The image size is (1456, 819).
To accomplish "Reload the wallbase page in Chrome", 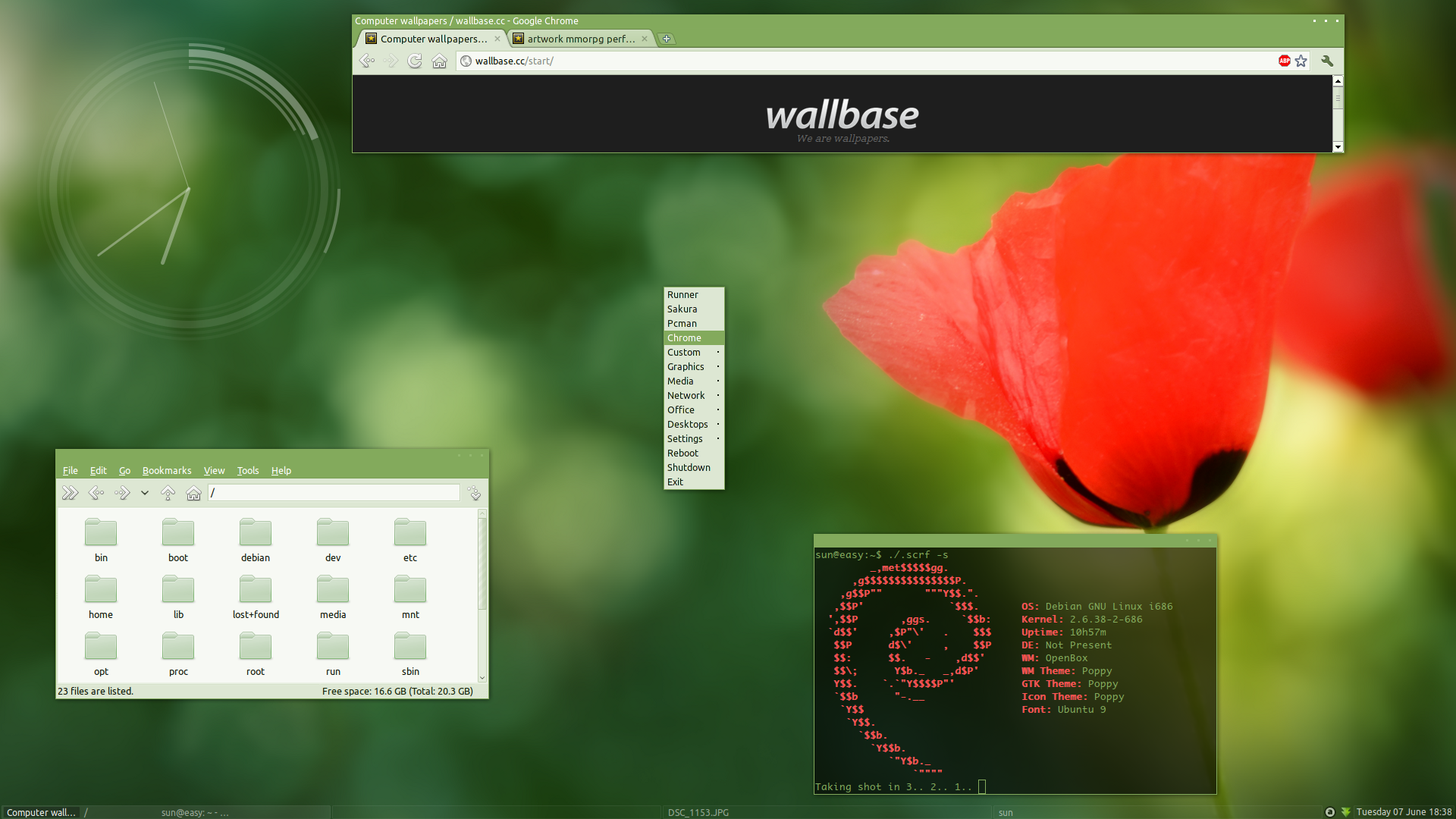I will (x=415, y=61).
